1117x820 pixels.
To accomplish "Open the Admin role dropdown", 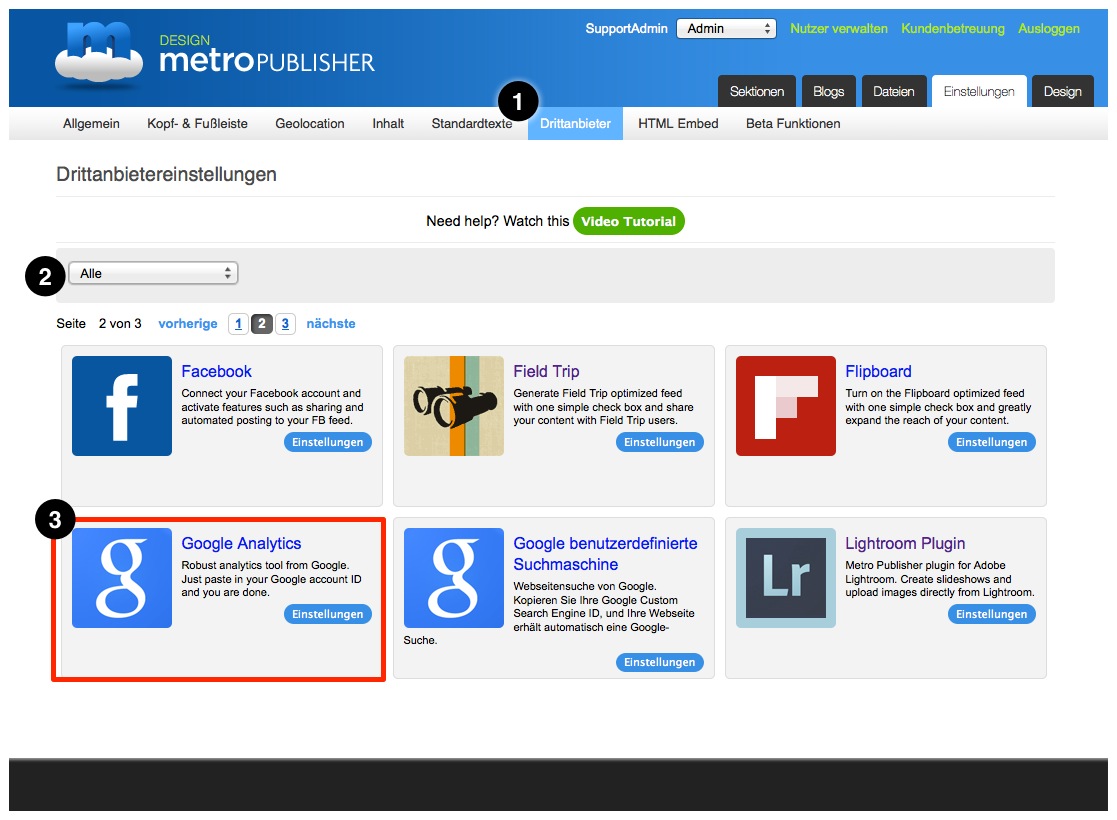I will [726, 28].
